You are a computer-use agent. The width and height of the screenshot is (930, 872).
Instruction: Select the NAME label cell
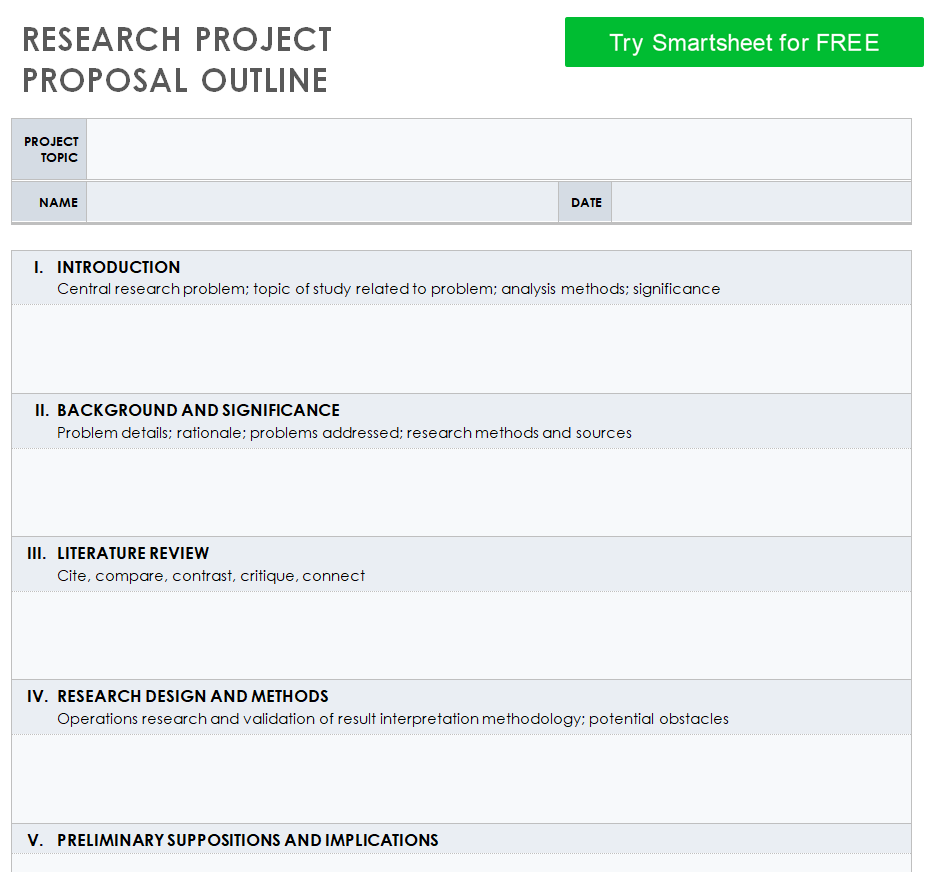pyautogui.click(x=58, y=202)
